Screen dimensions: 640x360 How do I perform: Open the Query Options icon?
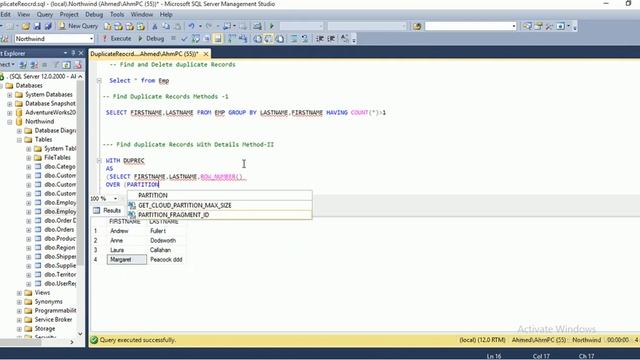[207, 39]
